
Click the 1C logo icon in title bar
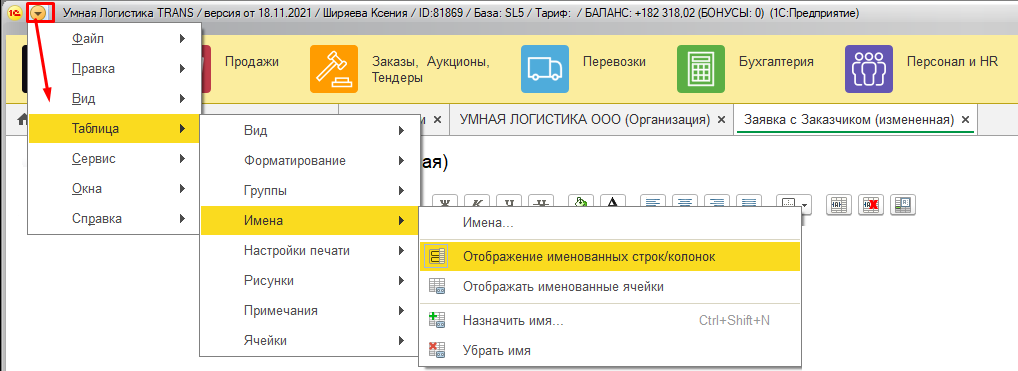[x=14, y=13]
